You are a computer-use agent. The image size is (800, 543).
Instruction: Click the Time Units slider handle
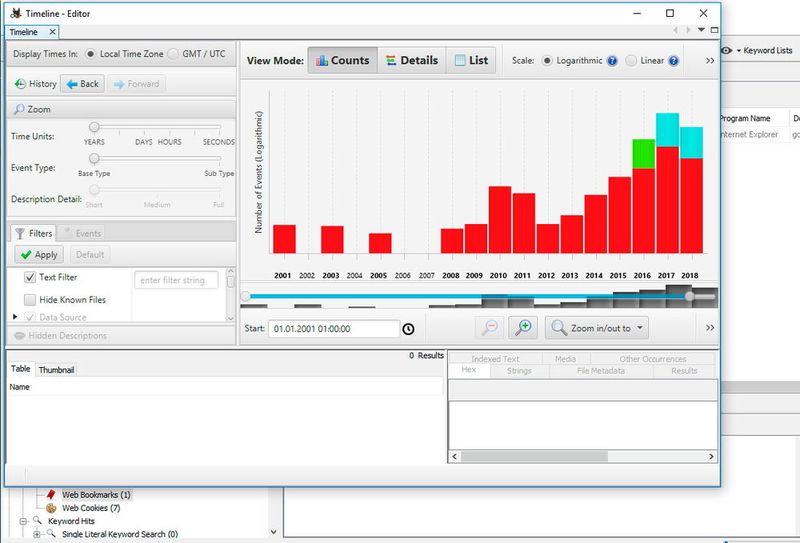click(x=94, y=127)
